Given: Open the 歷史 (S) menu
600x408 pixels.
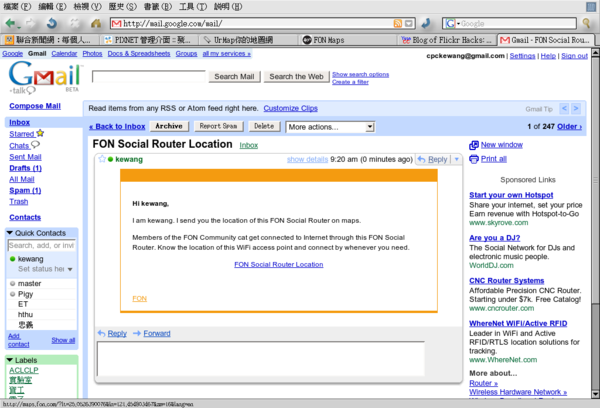Looking at the screenshot, I should click(x=122, y=7).
